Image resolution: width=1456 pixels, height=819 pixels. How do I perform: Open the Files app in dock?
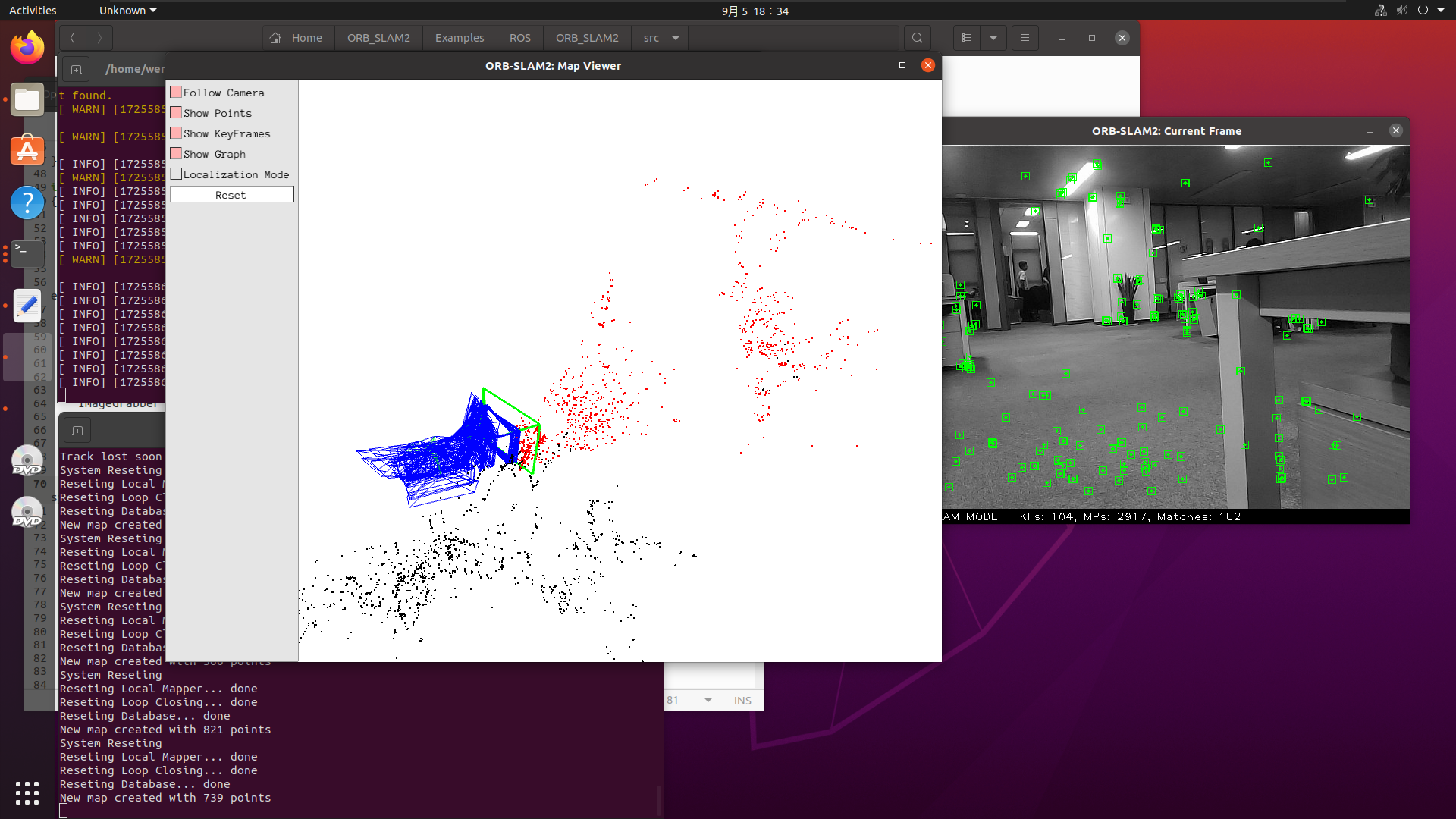27,99
